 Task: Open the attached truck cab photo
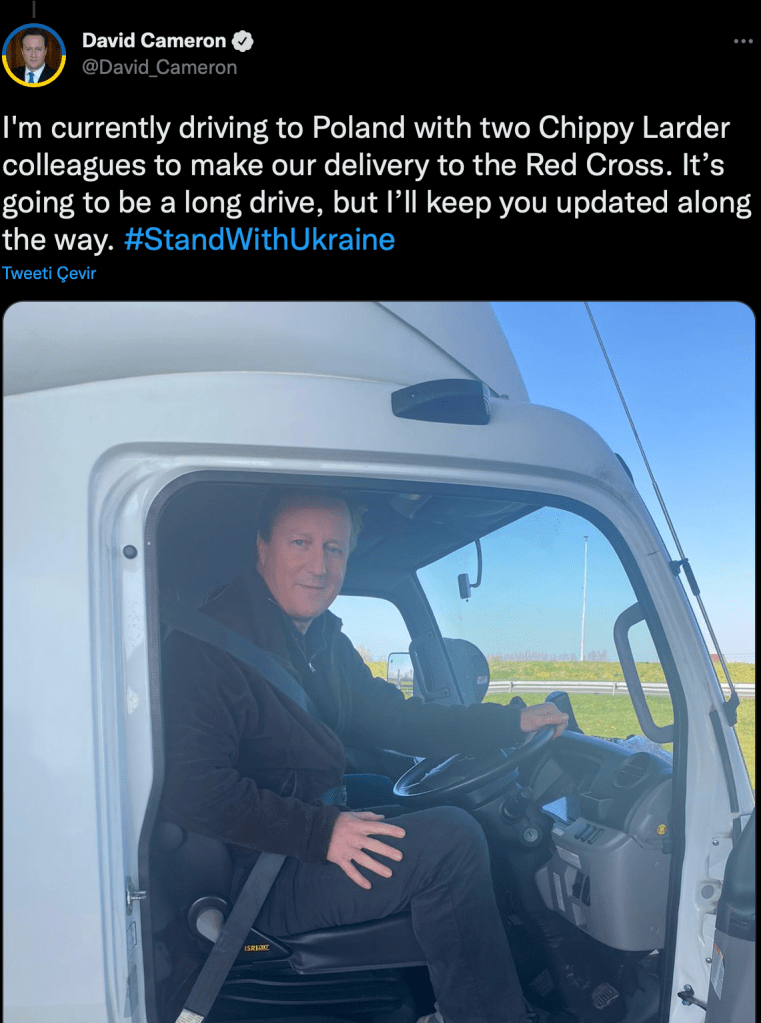tap(379, 662)
